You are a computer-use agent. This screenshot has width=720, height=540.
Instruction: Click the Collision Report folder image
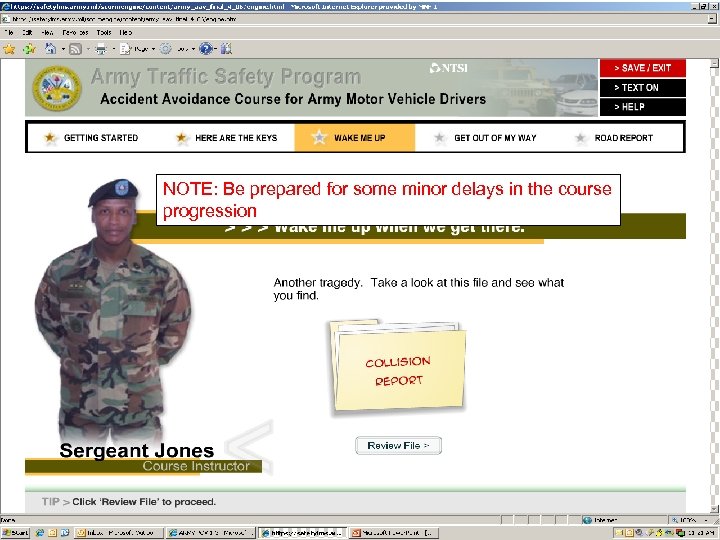[x=398, y=367]
